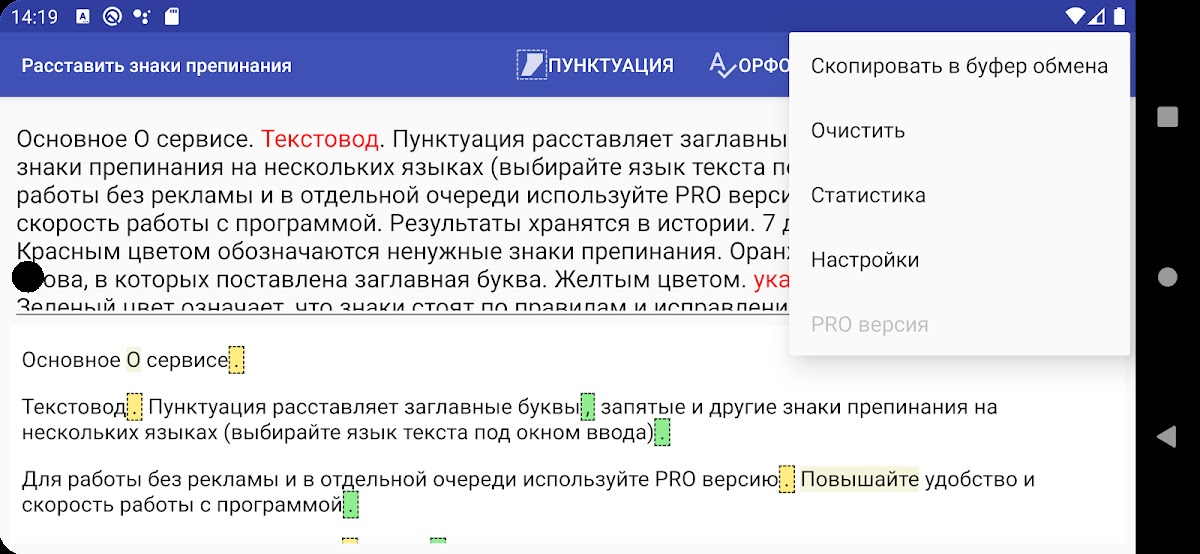Tap the black cursor handle in input
The height and width of the screenshot is (554, 1200).
29,277
